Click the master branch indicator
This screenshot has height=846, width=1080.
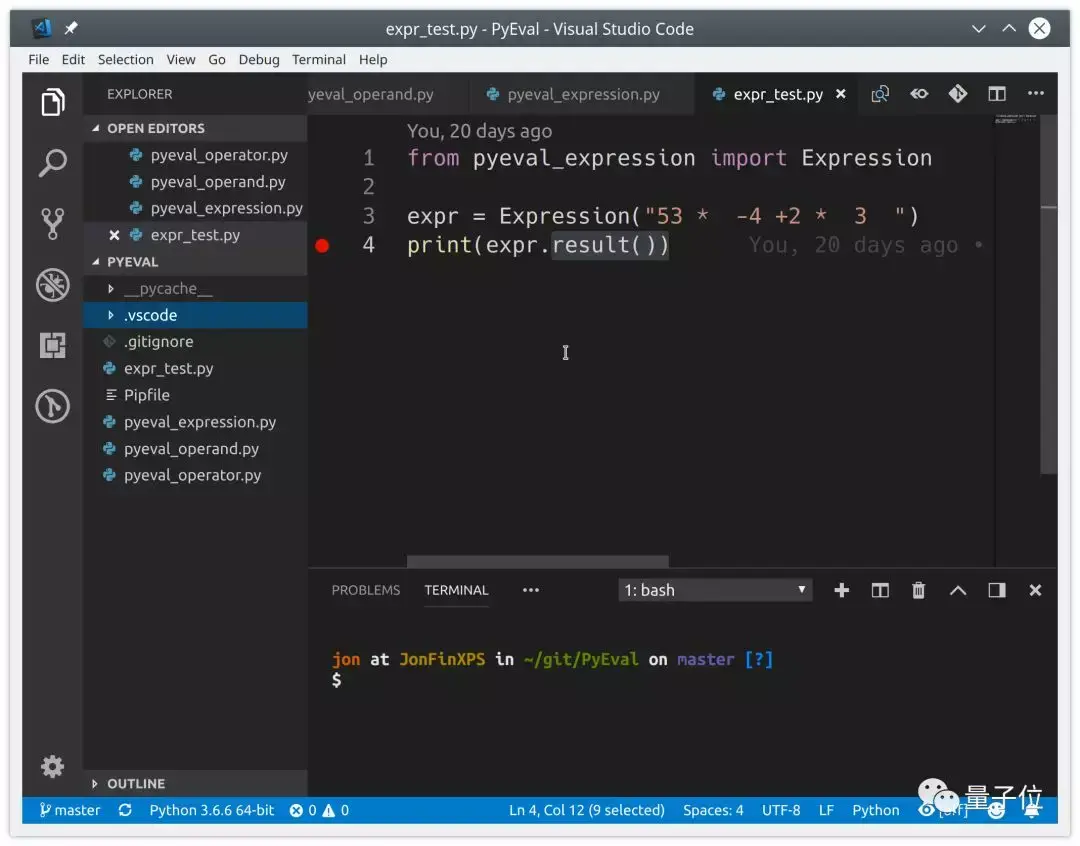click(68, 810)
